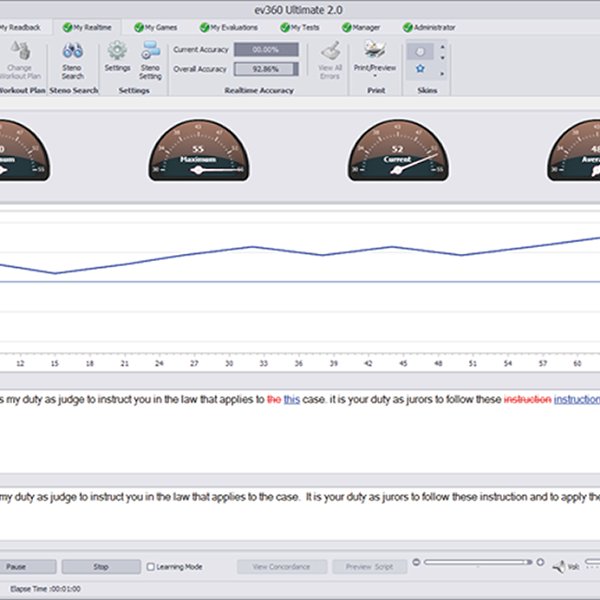The height and width of the screenshot is (600, 600).
Task: Click the Preview Script button
Action: click(369, 567)
